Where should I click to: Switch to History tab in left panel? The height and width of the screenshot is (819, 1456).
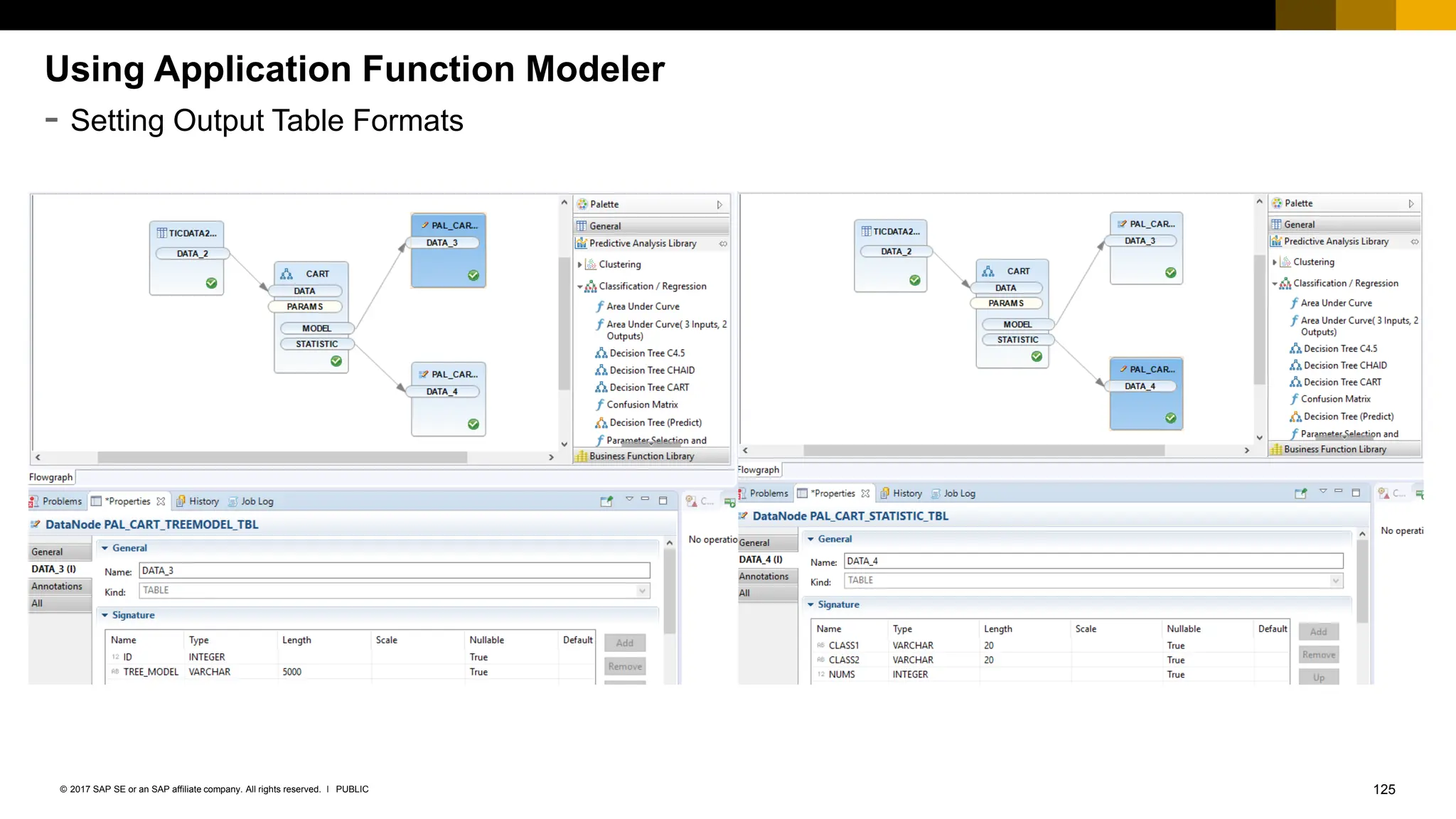203,501
